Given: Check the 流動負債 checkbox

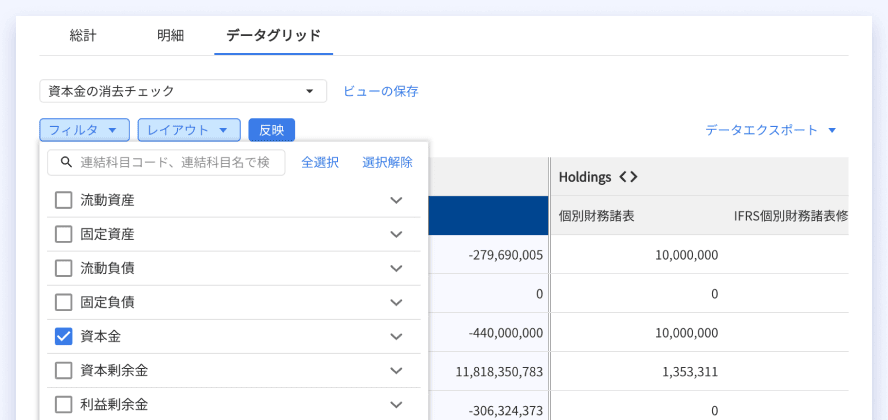Looking at the screenshot, I should point(63,268).
